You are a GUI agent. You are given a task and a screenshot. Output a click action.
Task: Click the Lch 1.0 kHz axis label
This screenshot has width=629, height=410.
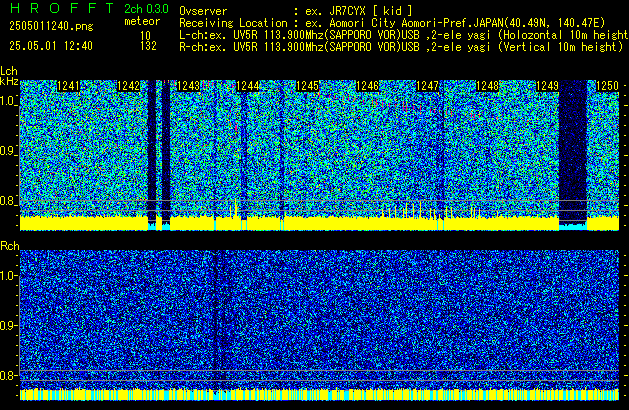[7, 101]
